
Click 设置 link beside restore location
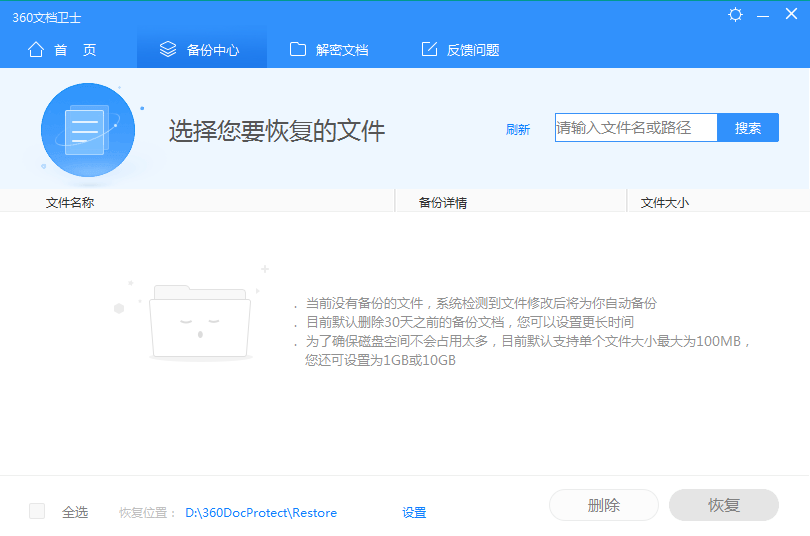[x=414, y=513]
